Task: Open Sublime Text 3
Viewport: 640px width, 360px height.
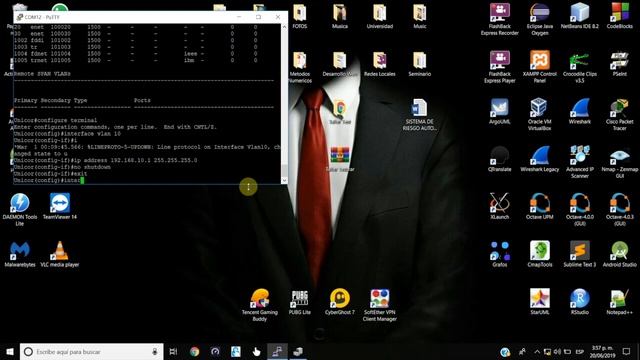Action: (580, 255)
